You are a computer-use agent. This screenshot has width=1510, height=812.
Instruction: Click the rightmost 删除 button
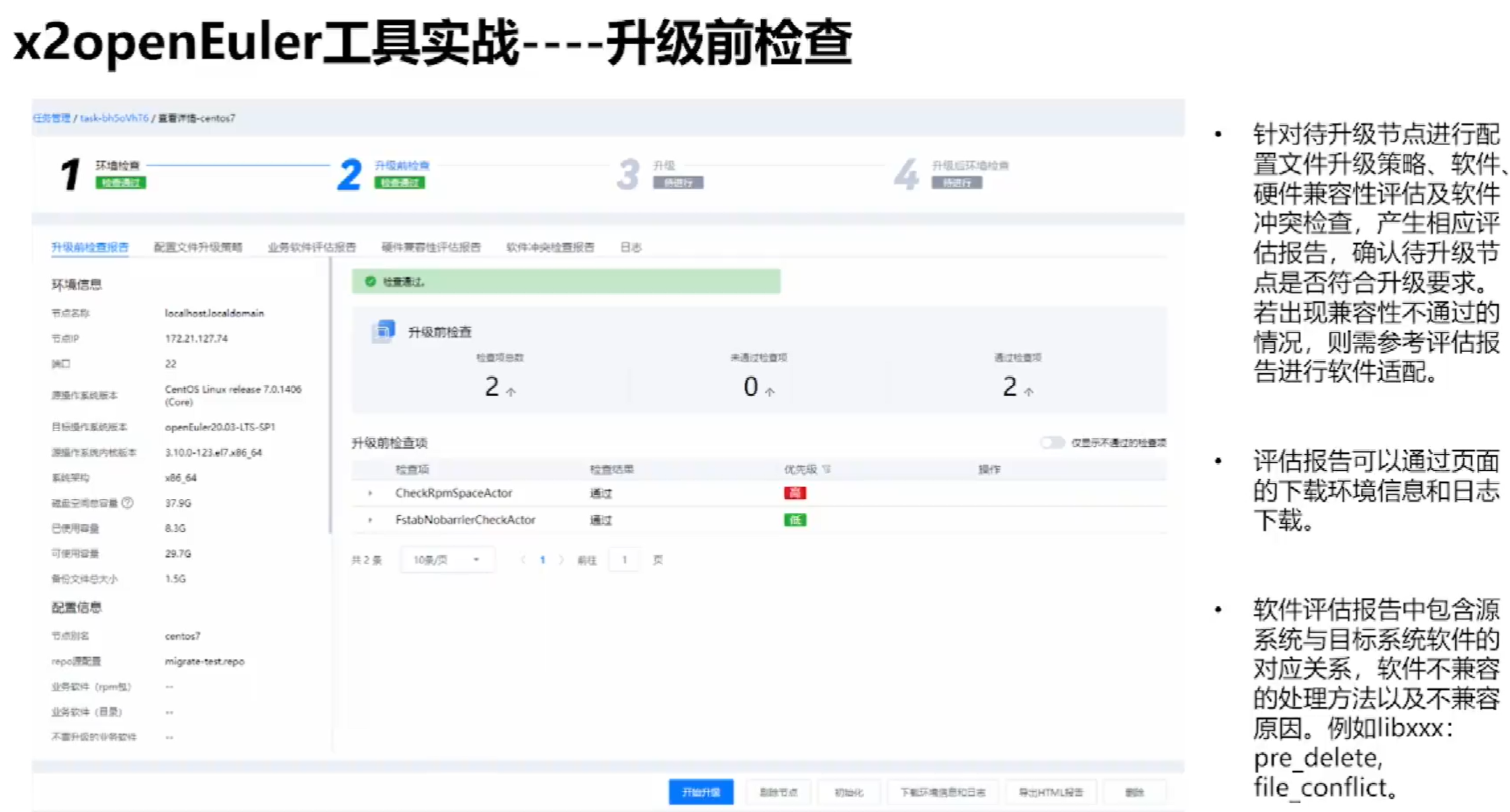[1134, 793]
